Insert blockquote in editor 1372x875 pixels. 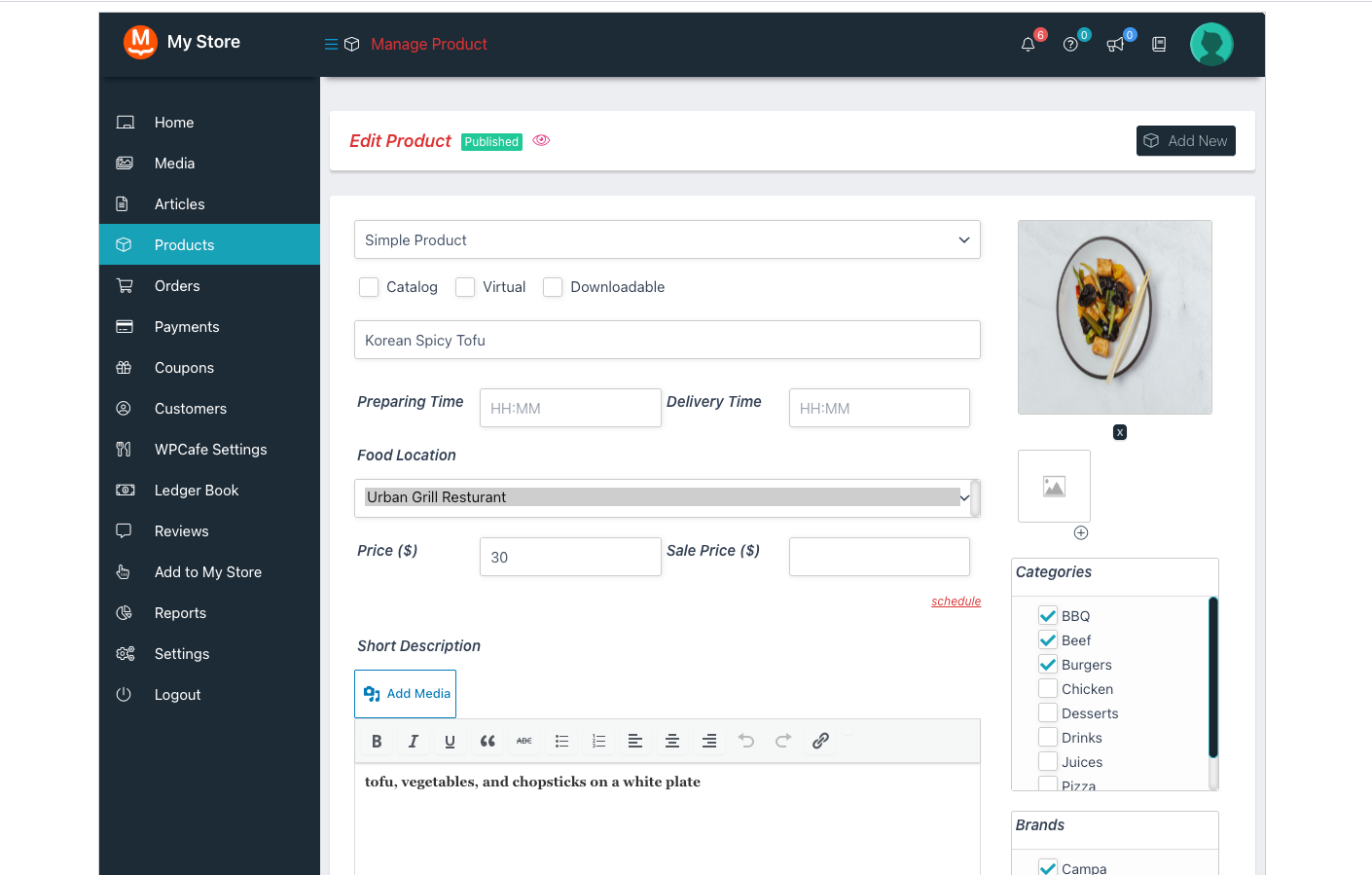487,741
